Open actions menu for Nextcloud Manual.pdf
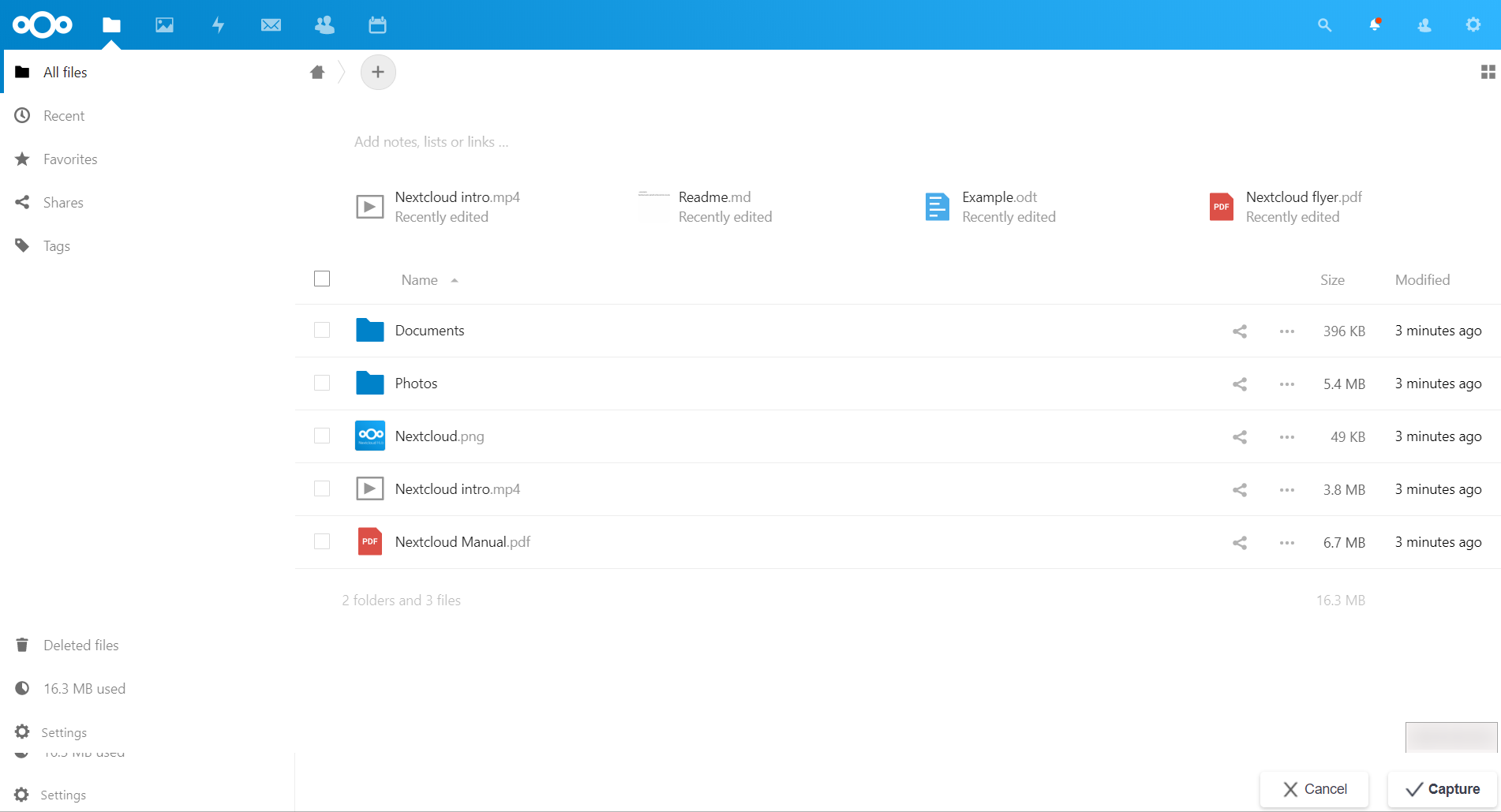The image size is (1501, 812). (1286, 542)
